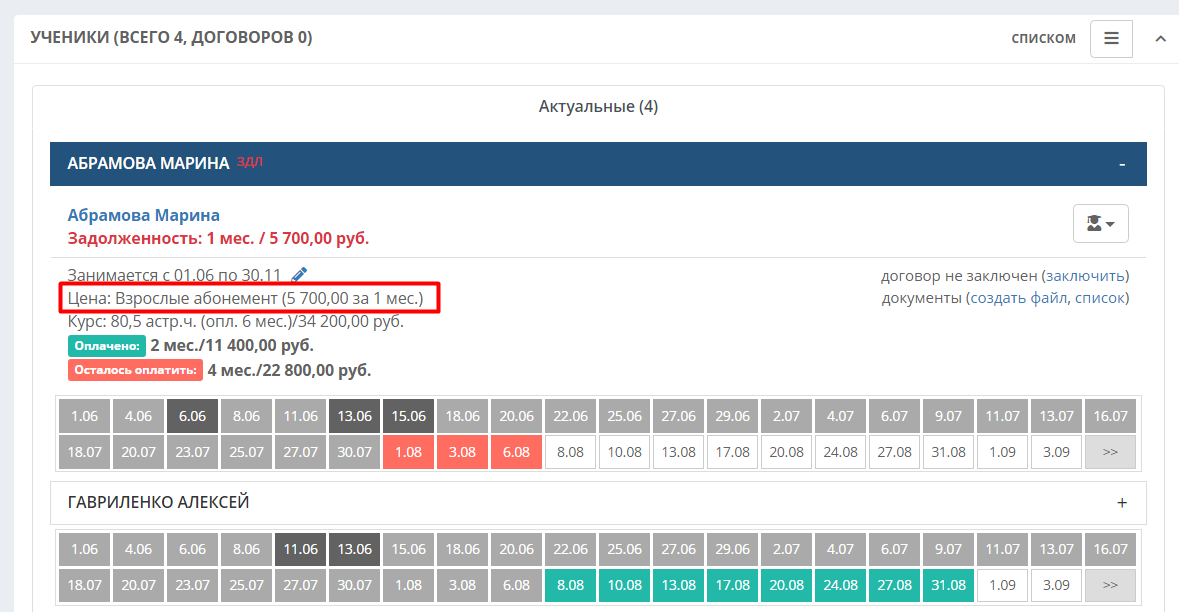Click the заключить contract link

click(1085, 276)
